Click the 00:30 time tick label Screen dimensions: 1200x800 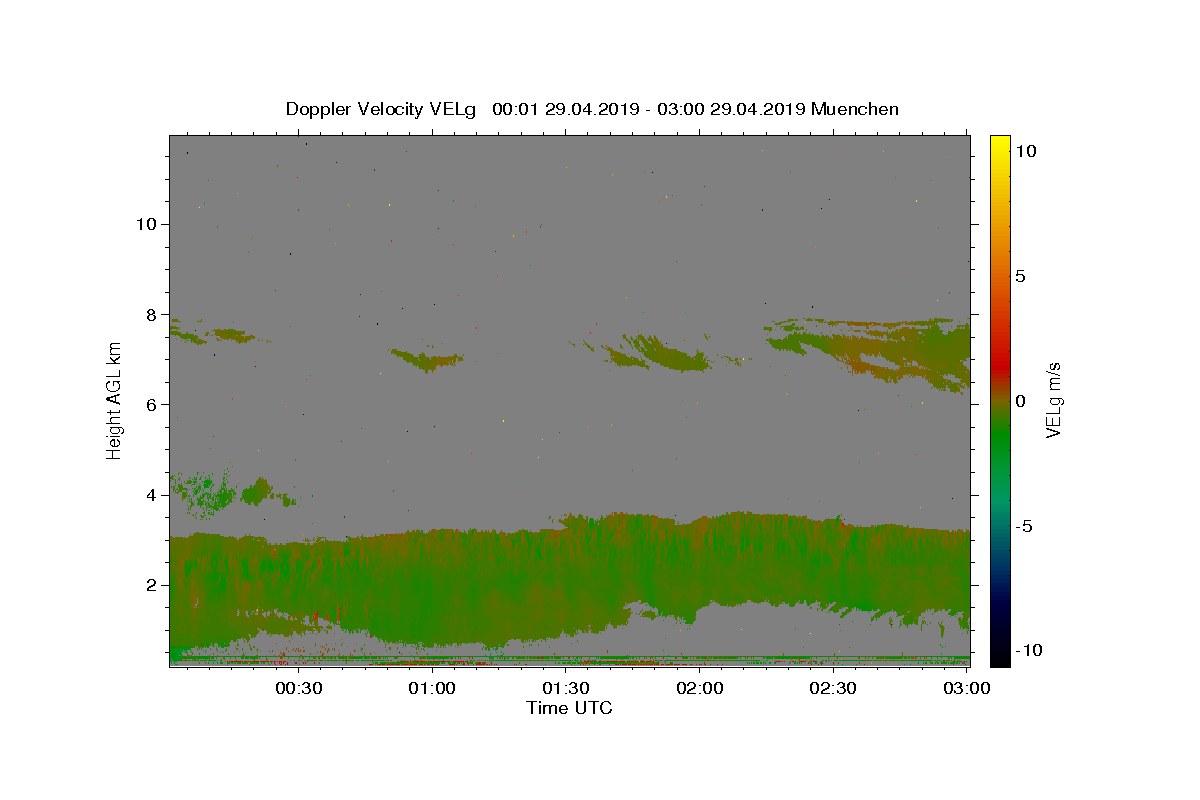point(298,688)
